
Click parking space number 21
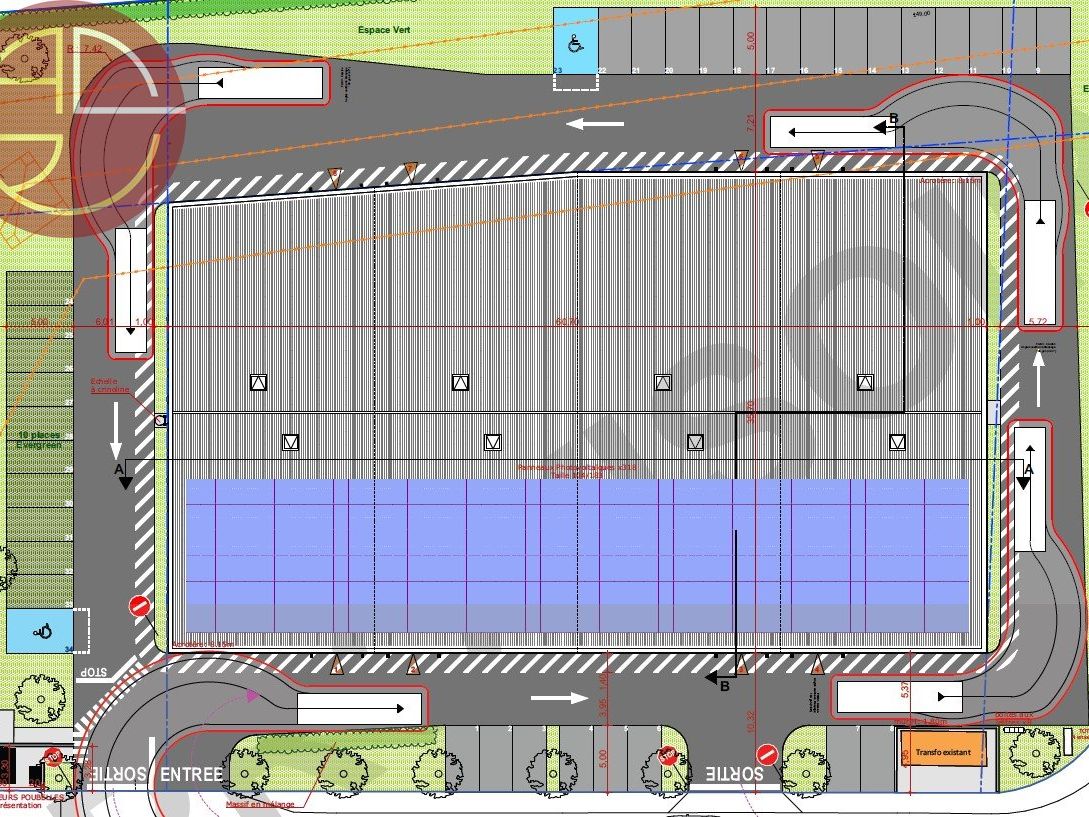click(x=635, y=71)
